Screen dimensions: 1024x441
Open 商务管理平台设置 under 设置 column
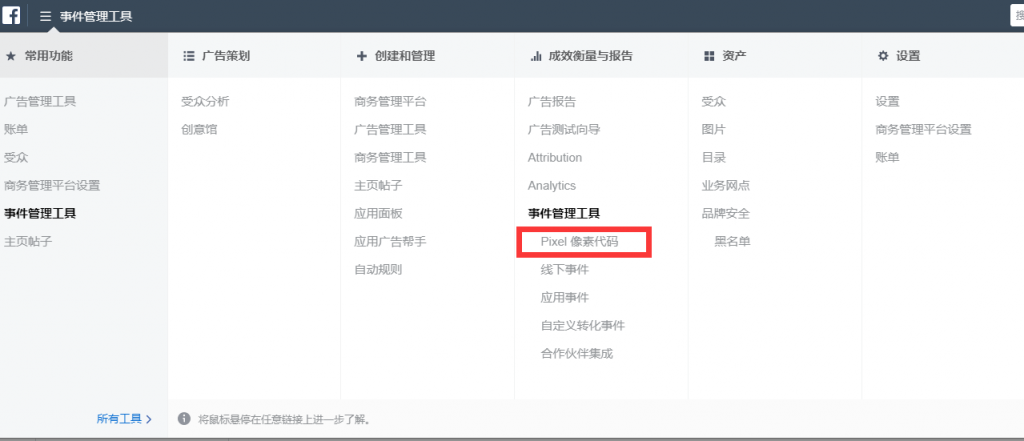click(x=923, y=129)
